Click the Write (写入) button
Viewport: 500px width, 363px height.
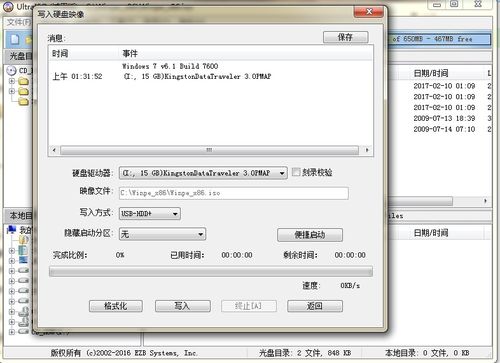click(183, 306)
